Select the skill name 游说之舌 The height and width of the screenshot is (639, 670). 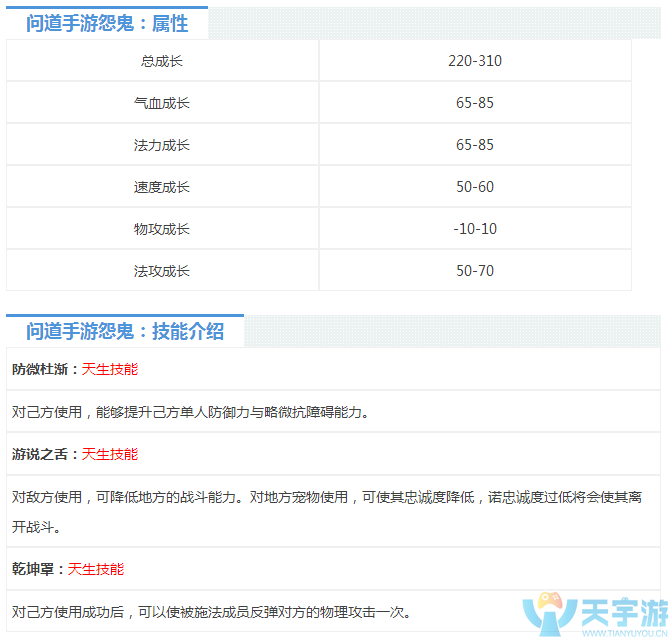[x=40, y=454]
